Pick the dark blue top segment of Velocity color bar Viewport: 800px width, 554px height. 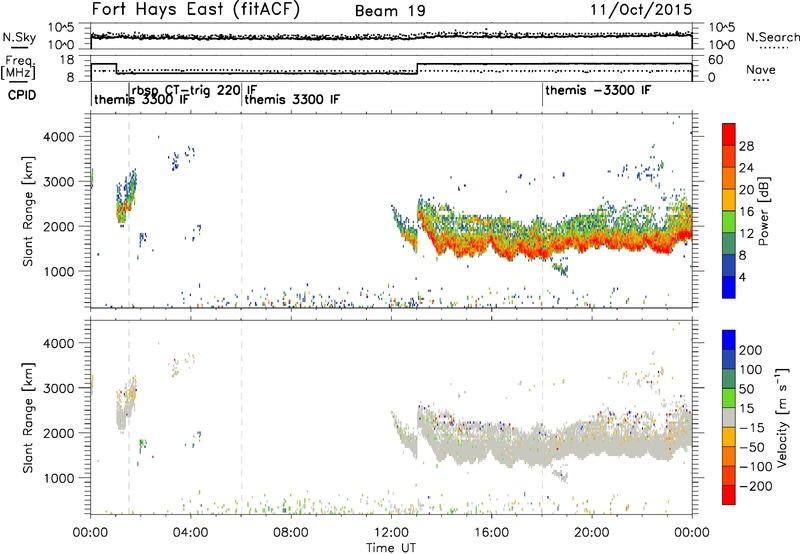[729, 340]
